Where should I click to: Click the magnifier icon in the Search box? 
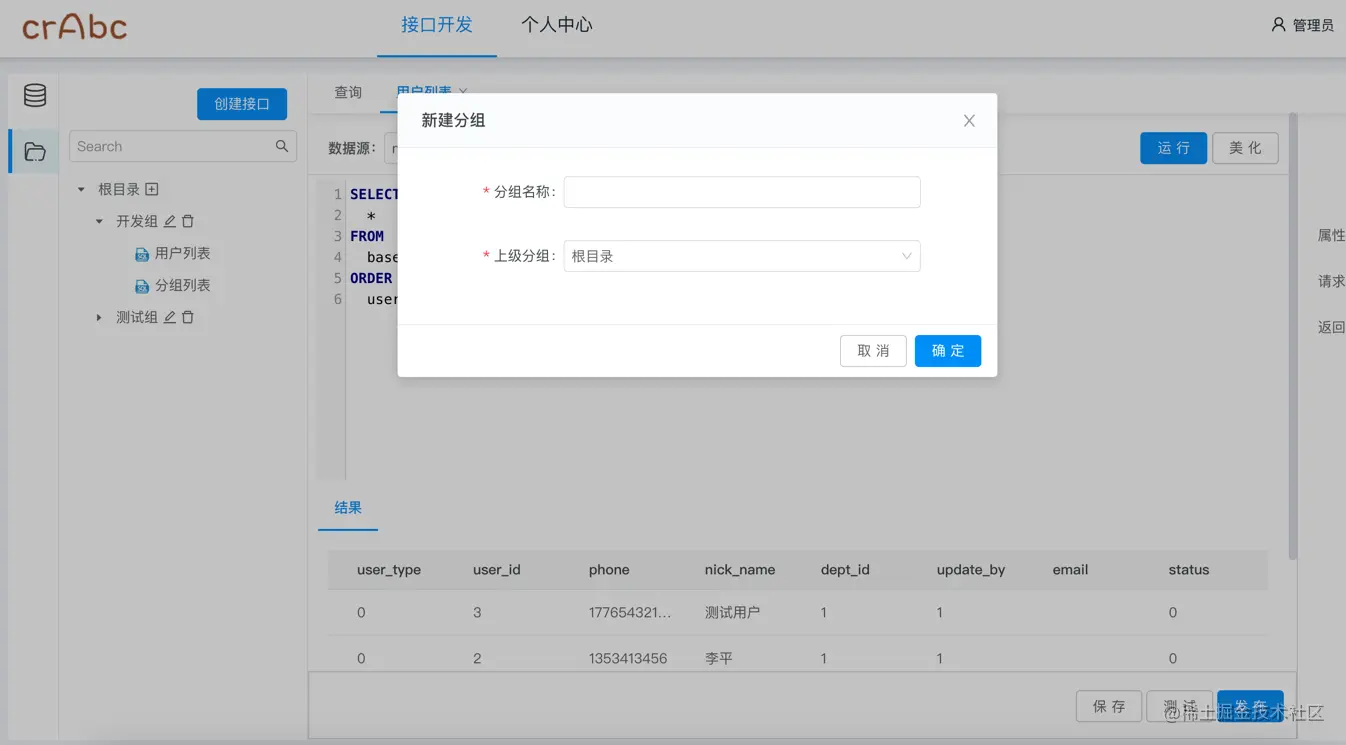pyautogui.click(x=282, y=146)
